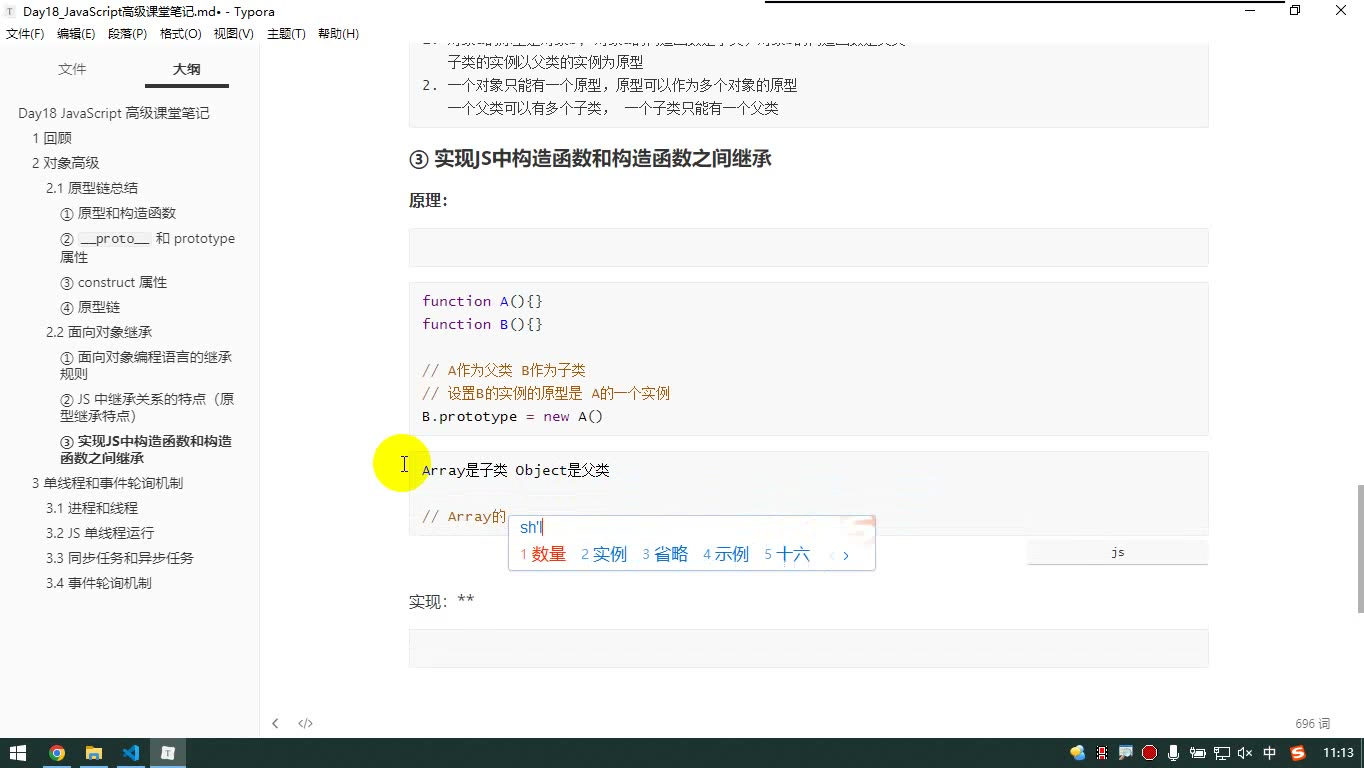Viewport: 1364px width, 768px height.
Task: Click the red record-stop tray icon
Action: [1149, 753]
